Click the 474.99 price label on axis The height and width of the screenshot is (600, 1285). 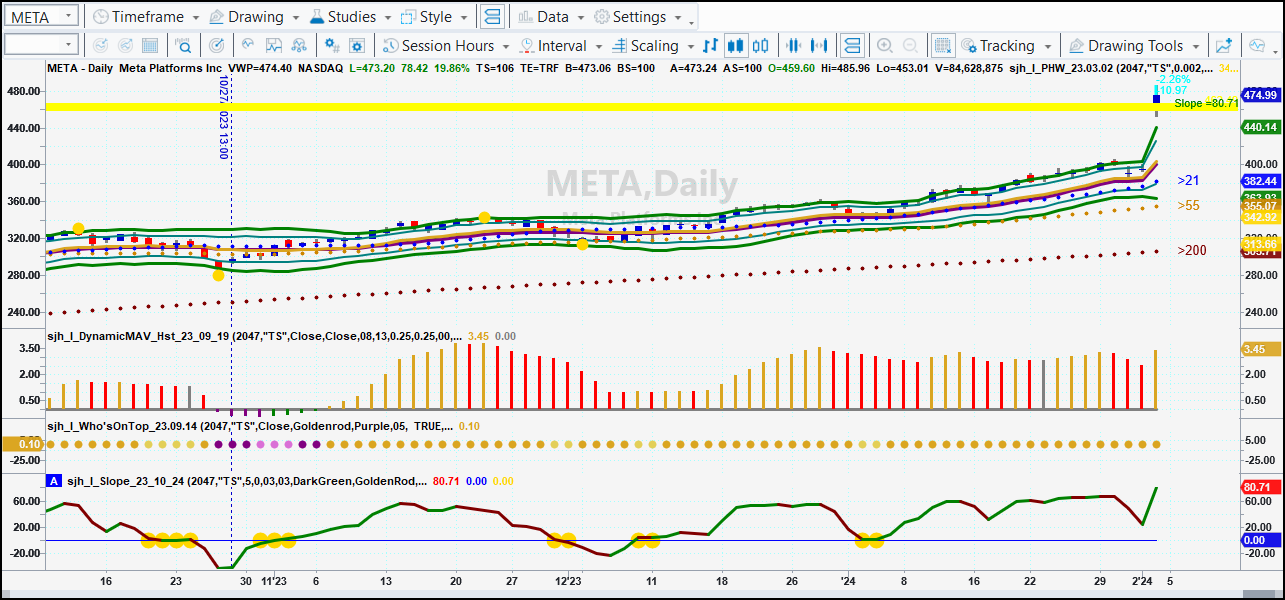point(1261,95)
